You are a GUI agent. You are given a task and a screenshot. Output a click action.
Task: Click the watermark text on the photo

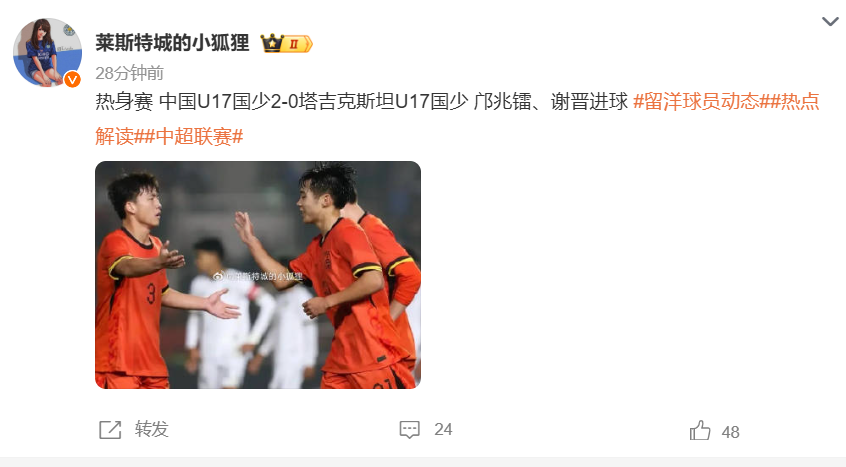(x=263, y=276)
